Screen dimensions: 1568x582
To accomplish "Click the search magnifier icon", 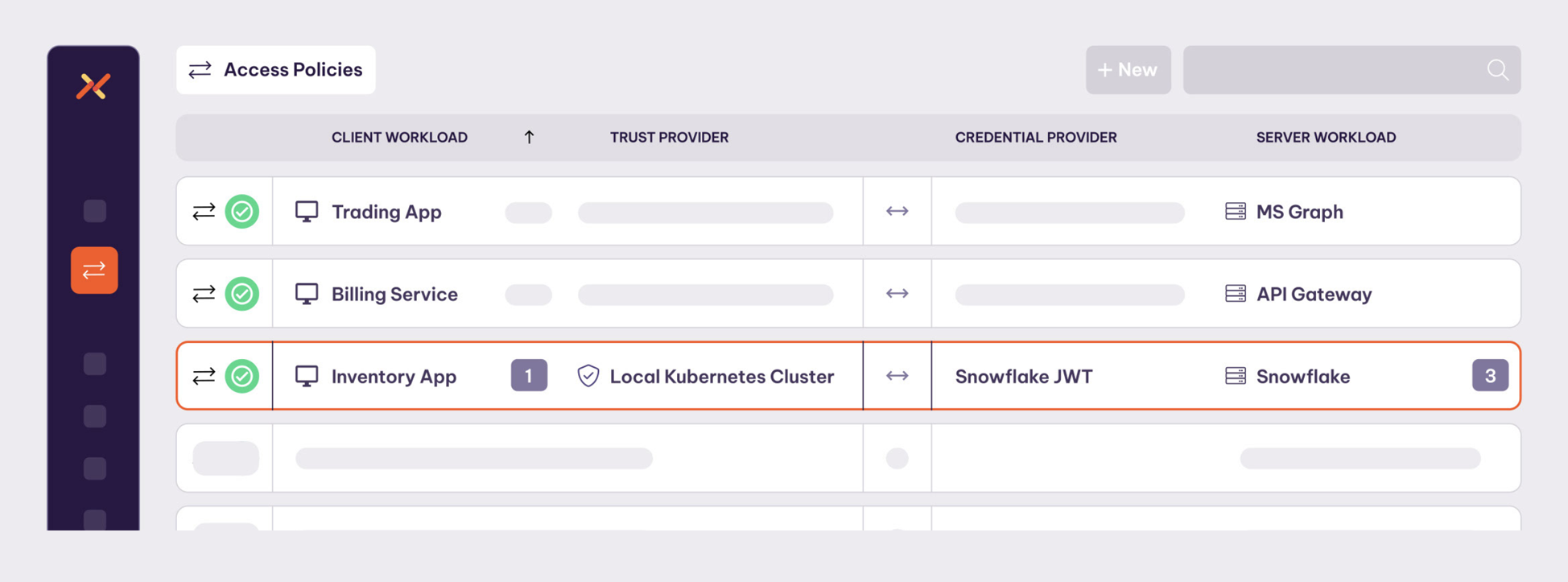I will (x=1497, y=70).
